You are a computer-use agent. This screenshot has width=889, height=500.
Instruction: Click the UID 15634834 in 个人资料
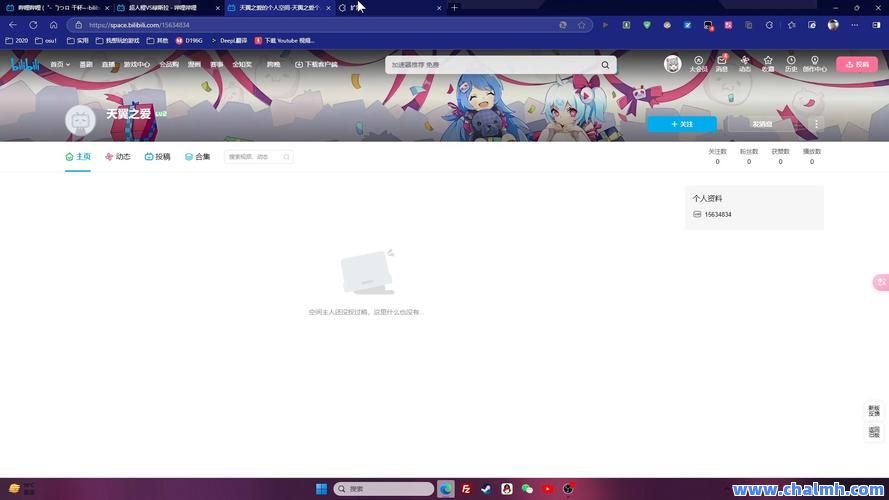pos(718,214)
